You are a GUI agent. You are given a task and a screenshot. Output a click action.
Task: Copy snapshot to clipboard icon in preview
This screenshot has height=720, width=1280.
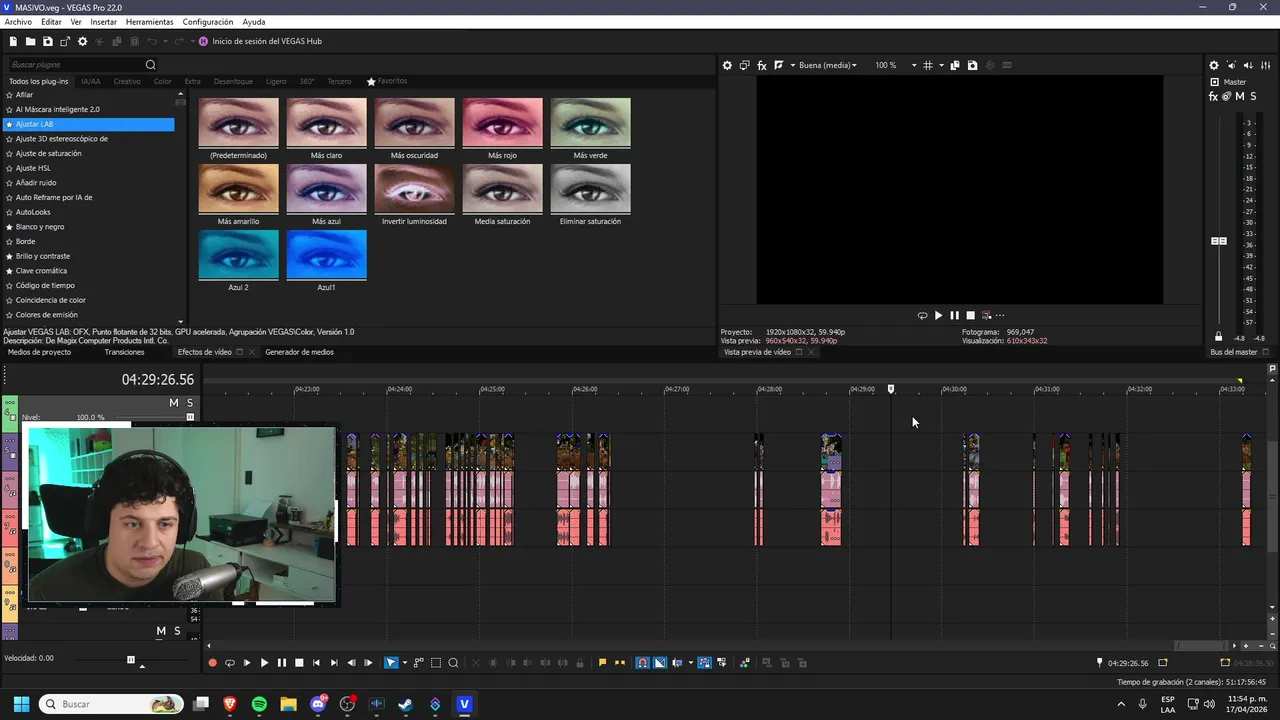tap(955, 65)
